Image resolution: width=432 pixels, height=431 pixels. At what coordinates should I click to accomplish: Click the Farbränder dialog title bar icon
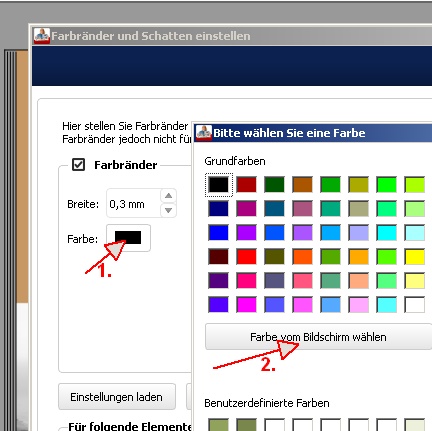[42, 36]
